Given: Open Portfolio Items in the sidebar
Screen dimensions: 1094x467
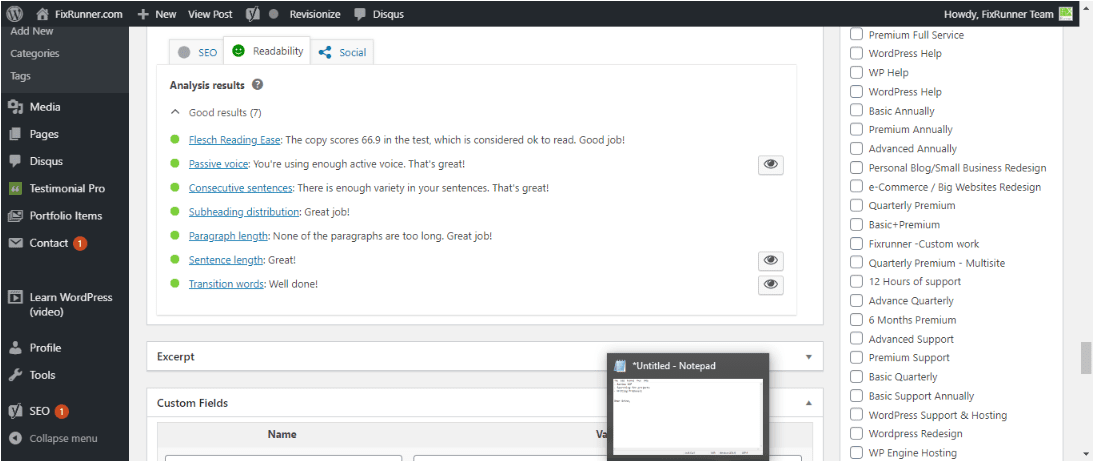Looking at the screenshot, I should point(66,216).
